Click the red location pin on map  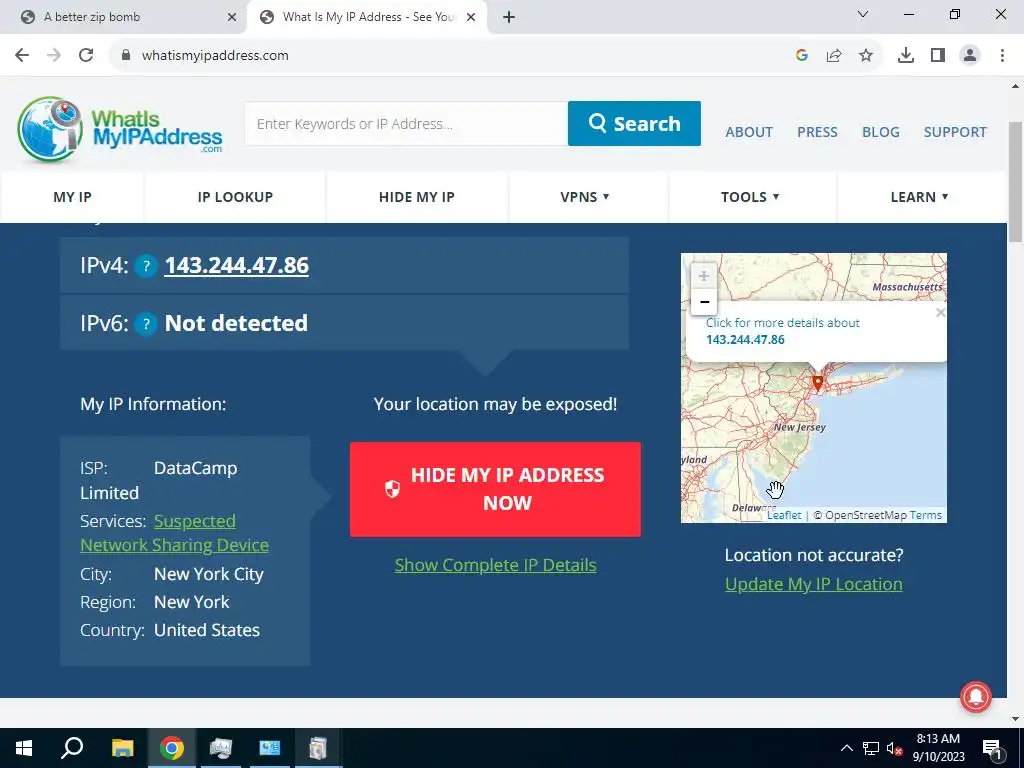818,383
